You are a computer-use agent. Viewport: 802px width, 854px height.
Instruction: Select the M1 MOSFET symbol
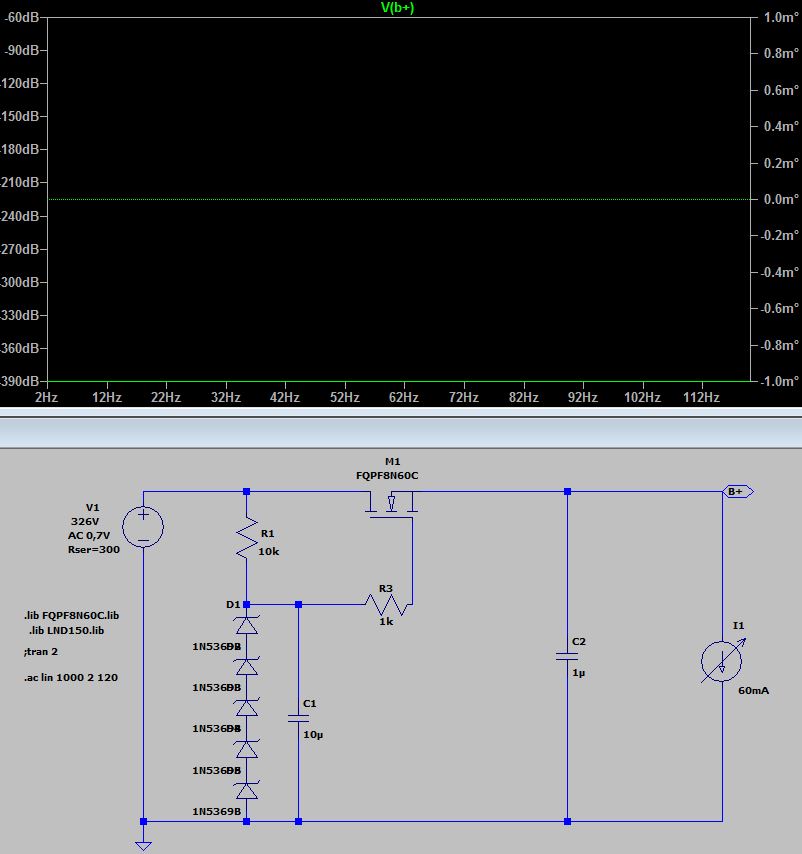(x=391, y=504)
